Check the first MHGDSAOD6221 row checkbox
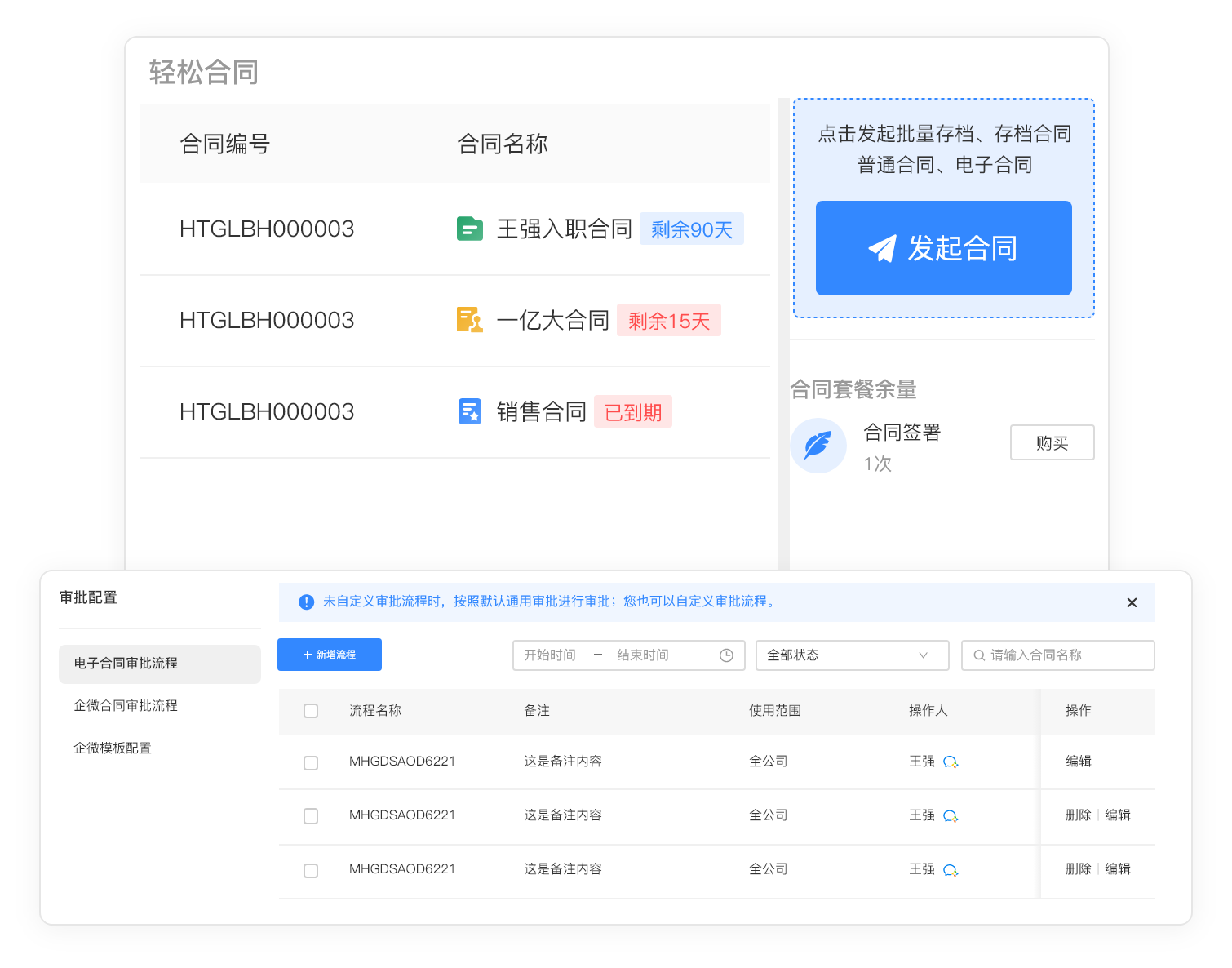Viewport: 1232px width, 968px height. 311,762
